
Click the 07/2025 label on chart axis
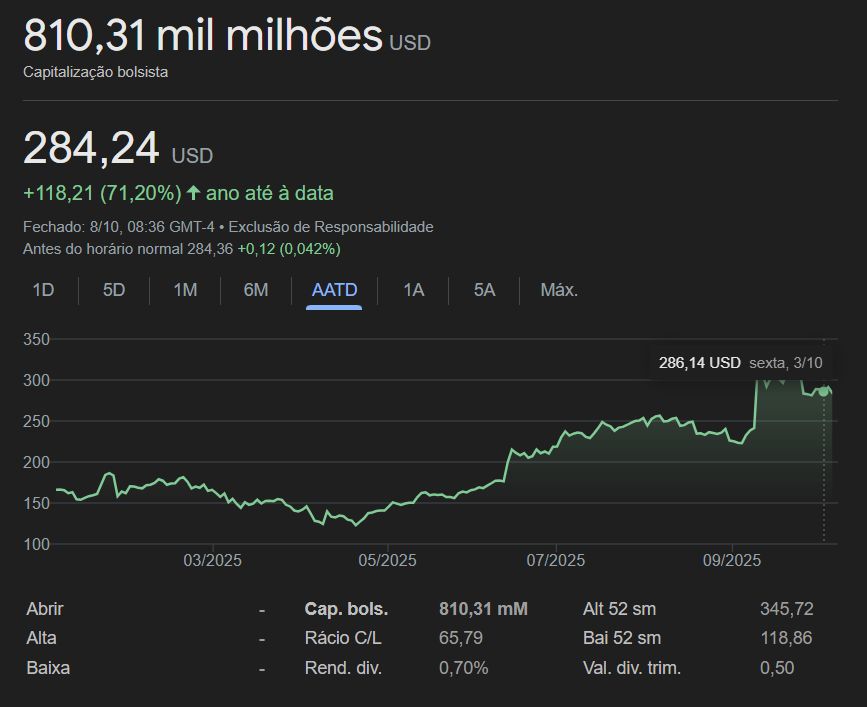pyautogui.click(x=555, y=560)
